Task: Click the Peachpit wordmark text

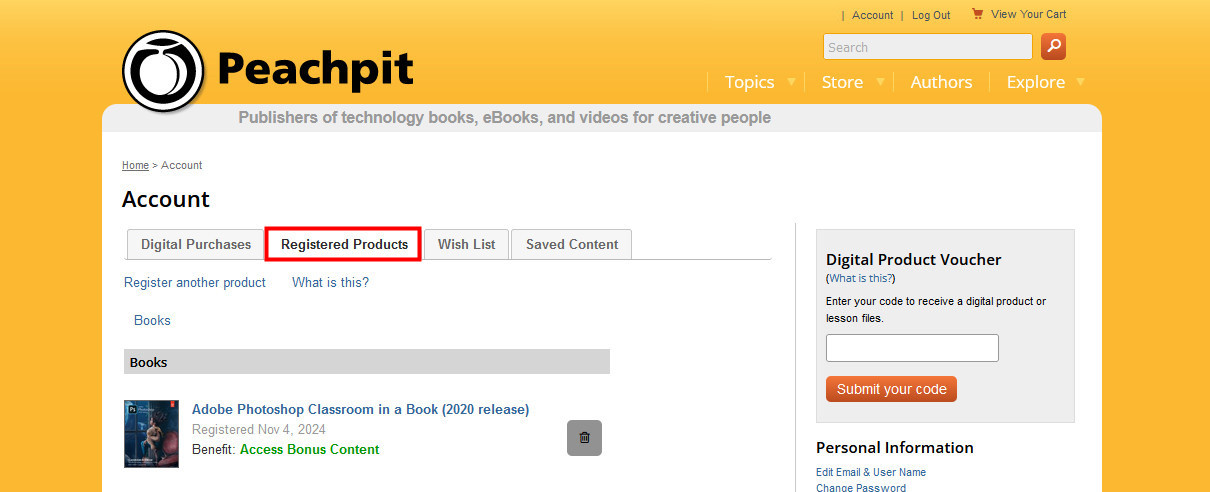Action: click(315, 69)
